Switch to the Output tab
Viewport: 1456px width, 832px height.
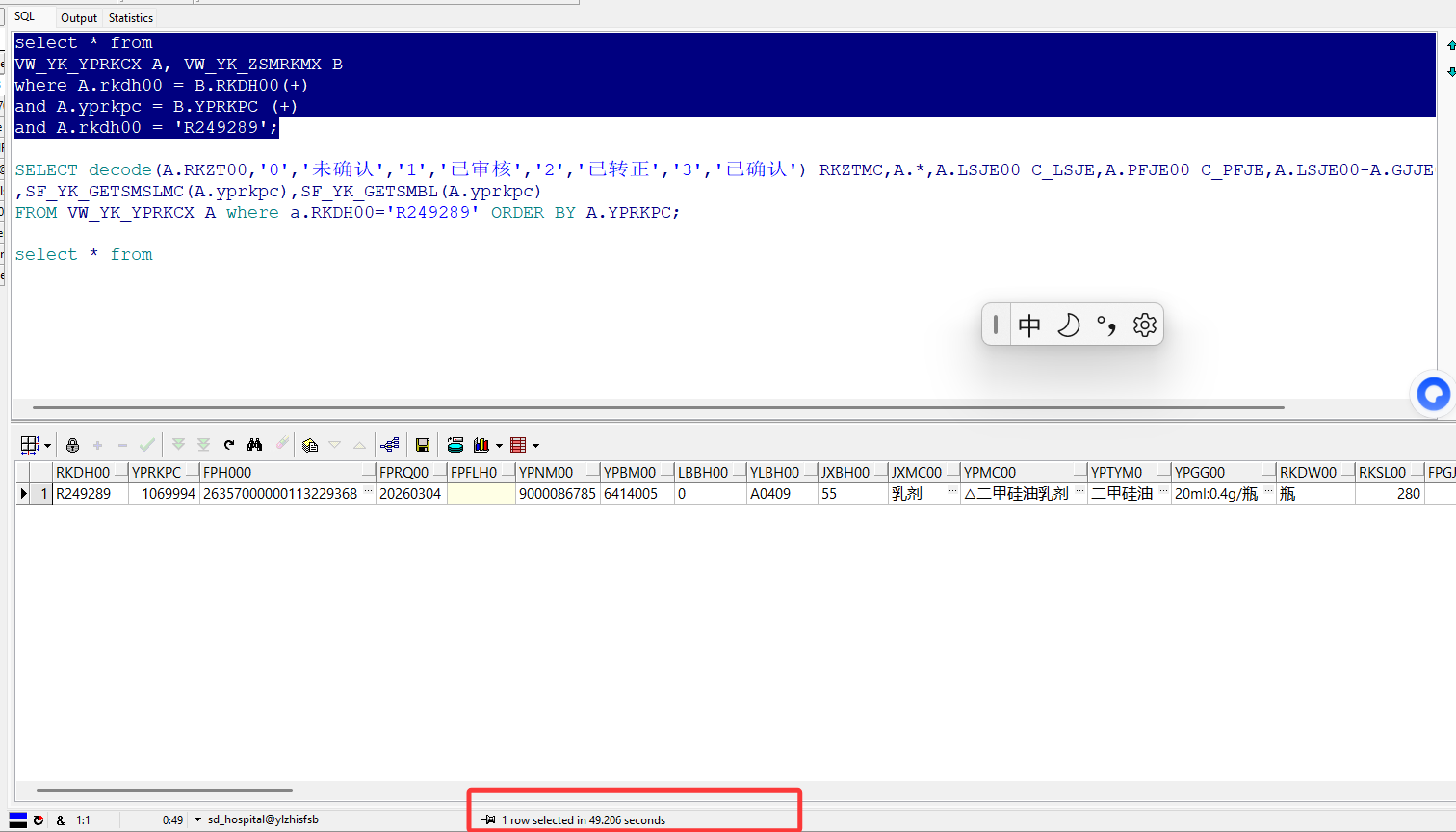79,18
